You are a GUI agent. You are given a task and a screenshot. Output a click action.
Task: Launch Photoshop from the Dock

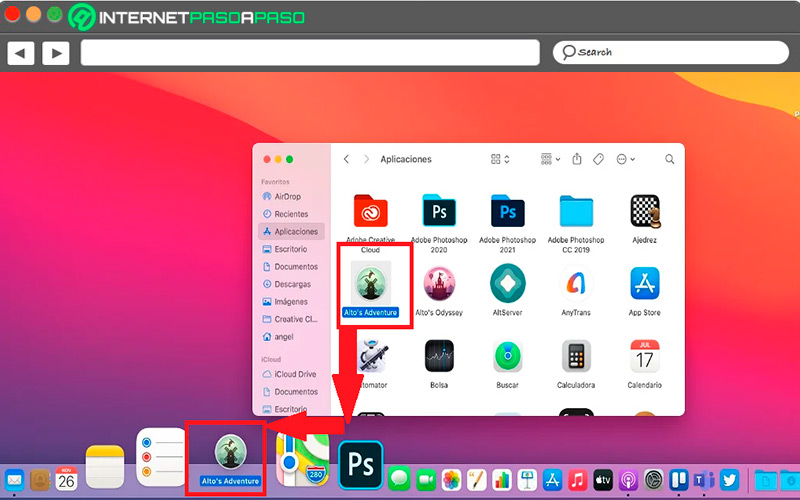pos(360,465)
